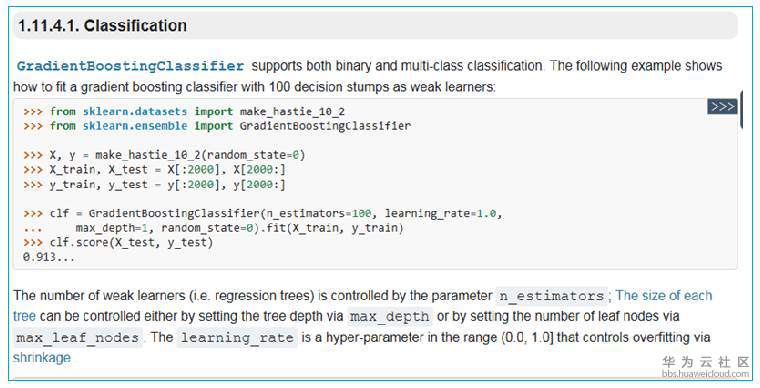Click the clf = GradientBoostingClassifier code line
Viewport: 760px width, 388px height.
click(x=262, y=214)
